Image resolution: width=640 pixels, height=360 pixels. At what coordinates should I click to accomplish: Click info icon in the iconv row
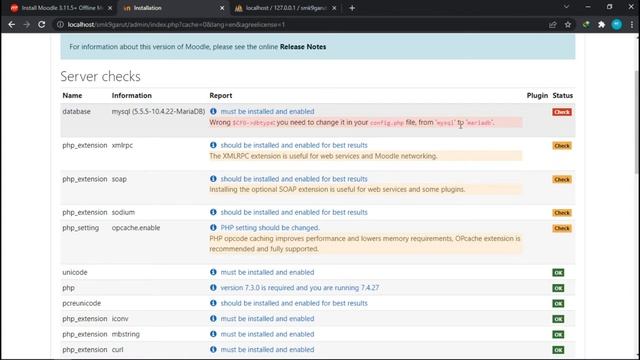click(x=213, y=318)
